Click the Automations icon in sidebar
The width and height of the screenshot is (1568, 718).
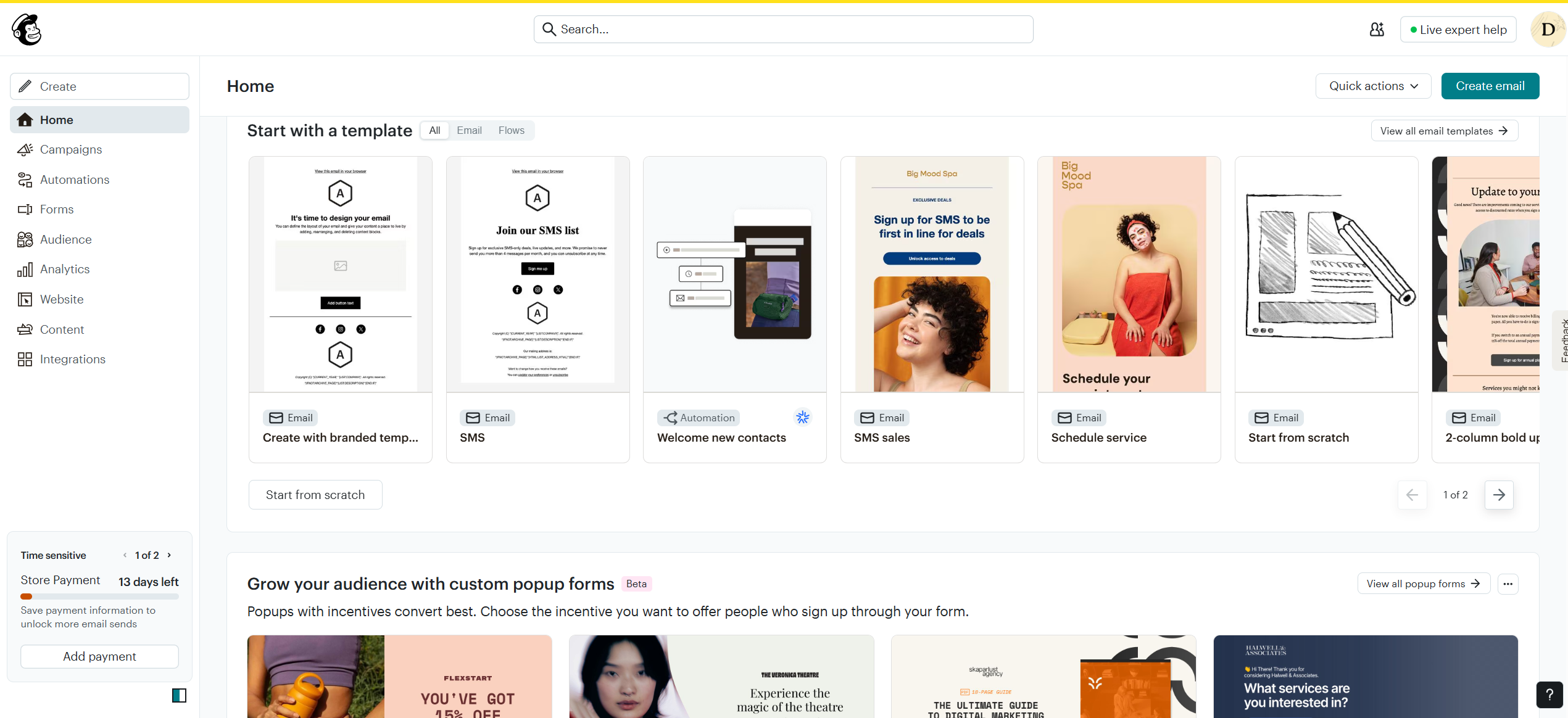coord(25,179)
